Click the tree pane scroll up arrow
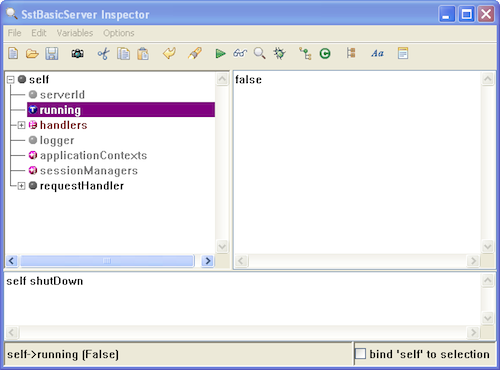500x370 pixels. pos(222,79)
